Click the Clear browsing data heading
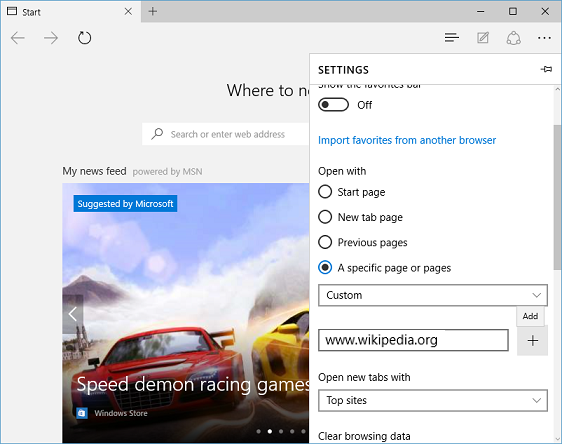Screen dimensions: 562x444 pos(364,436)
